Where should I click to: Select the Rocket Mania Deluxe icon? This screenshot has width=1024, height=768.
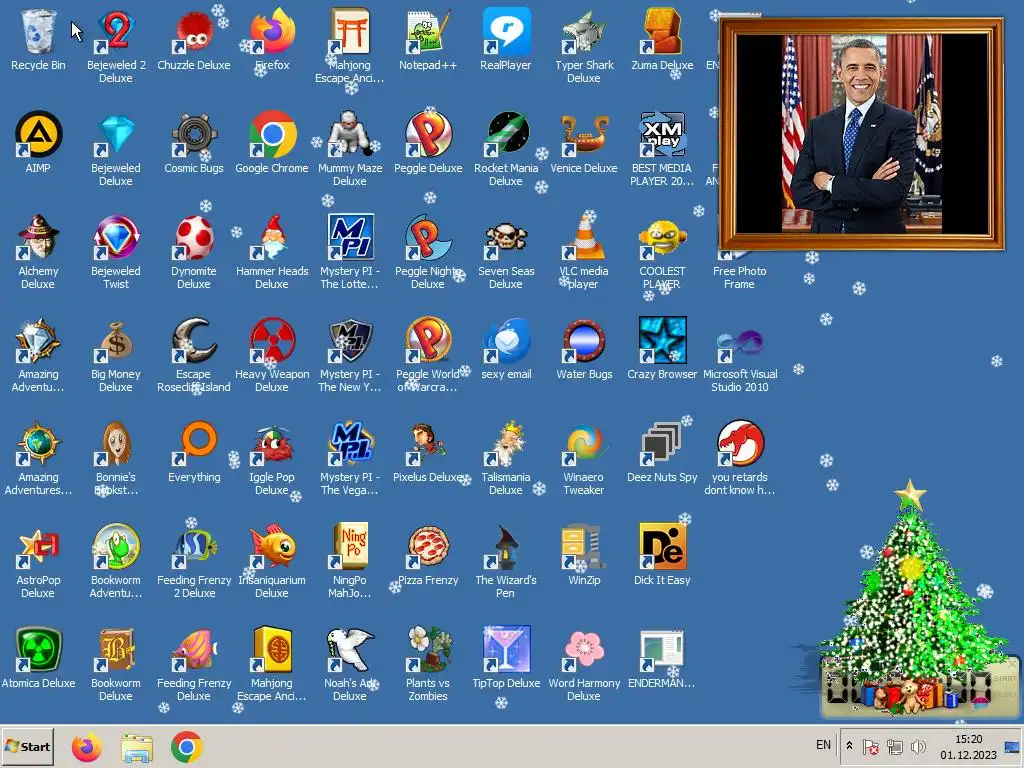(x=505, y=135)
